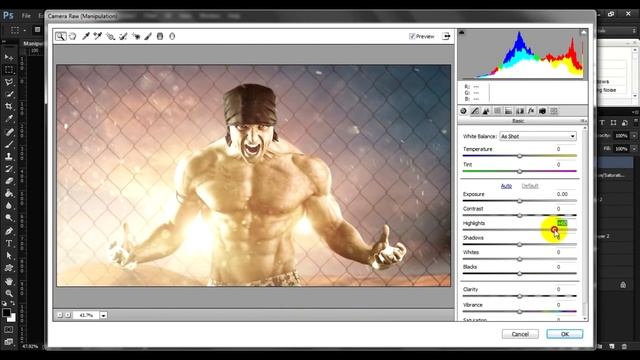Viewport: 640px width, 360px height.
Task: Toggle full screen mode button
Action: pyautogui.click(x=446, y=36)
